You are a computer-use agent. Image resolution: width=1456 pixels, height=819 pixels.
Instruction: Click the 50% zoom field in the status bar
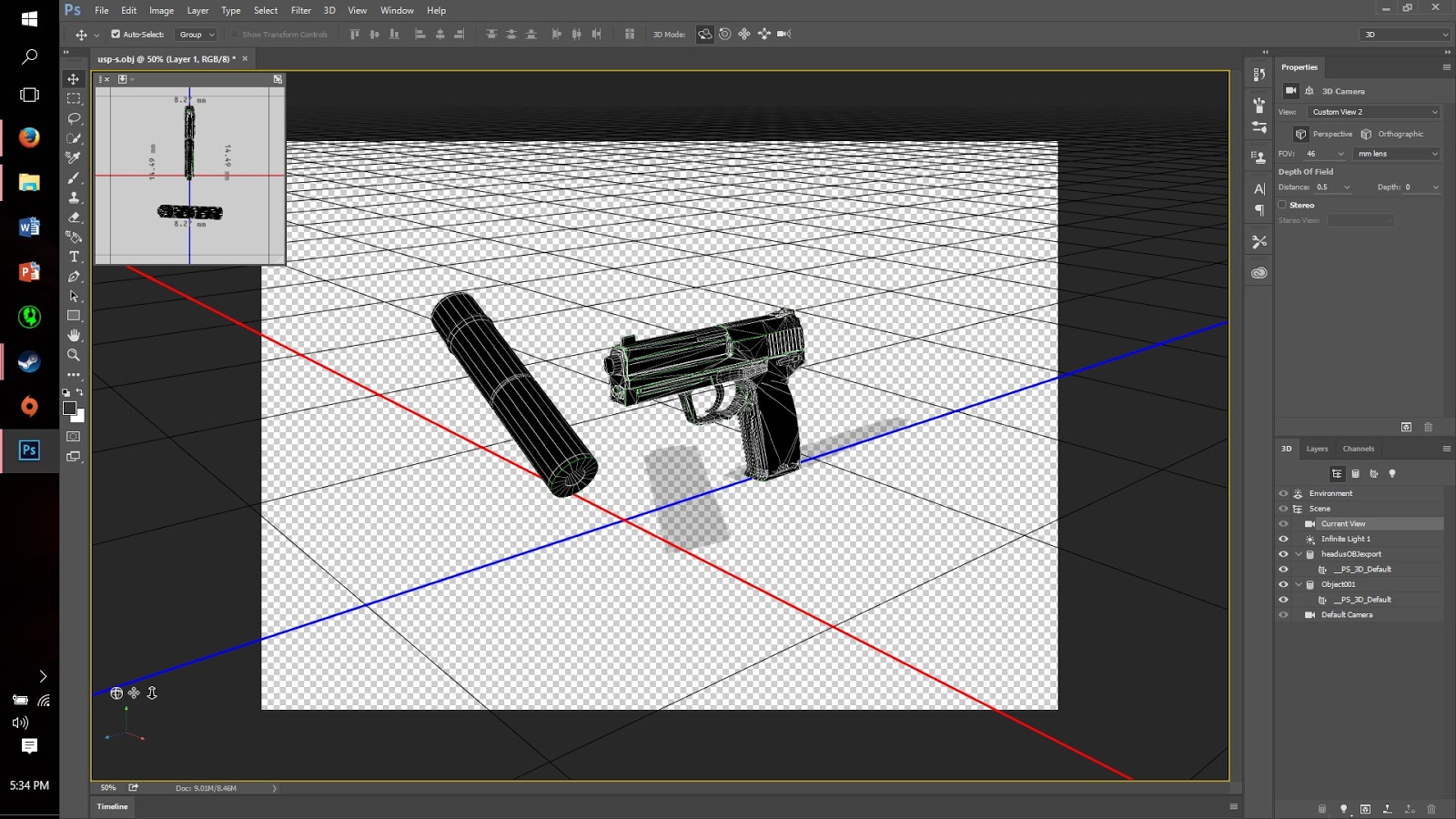(x=107, y=787)
